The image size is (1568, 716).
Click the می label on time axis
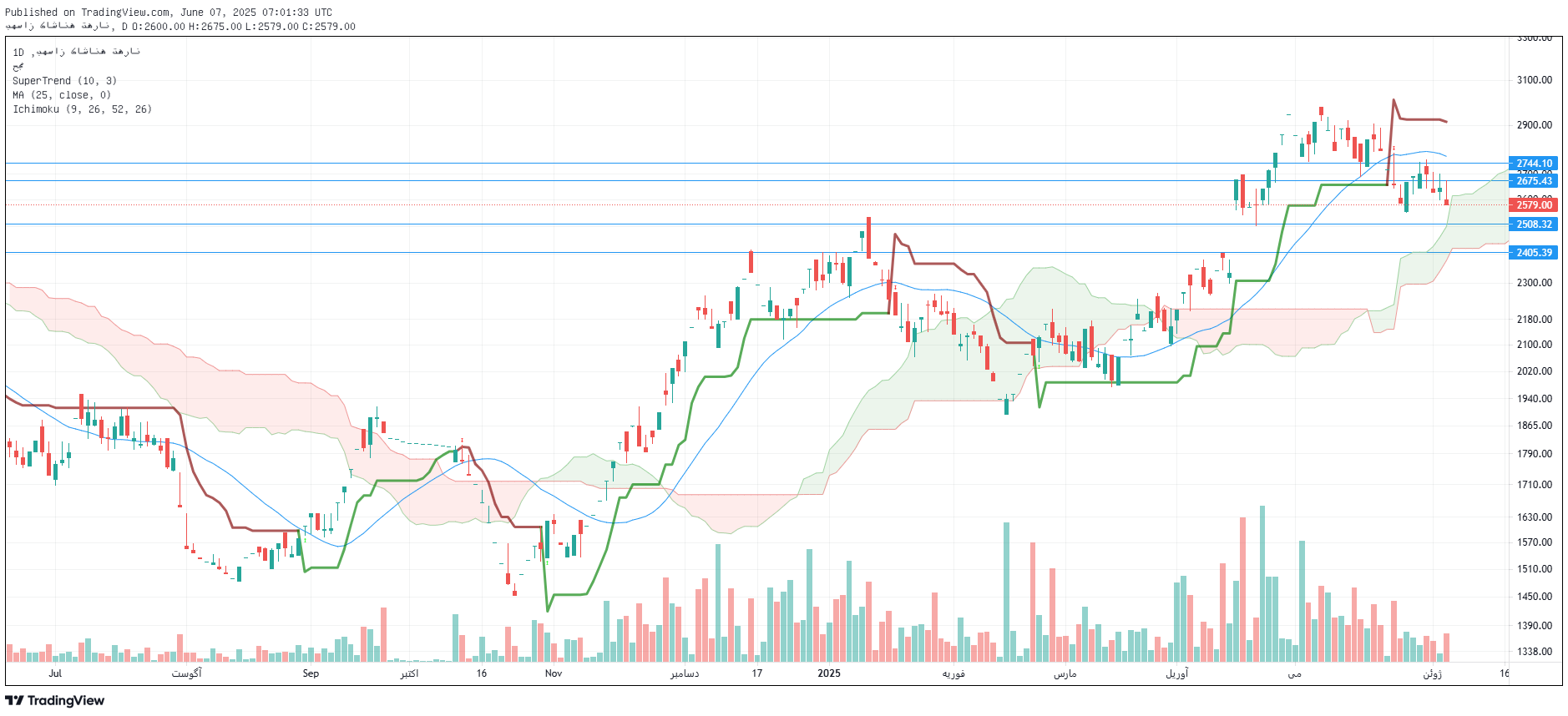pos(1295,673)
